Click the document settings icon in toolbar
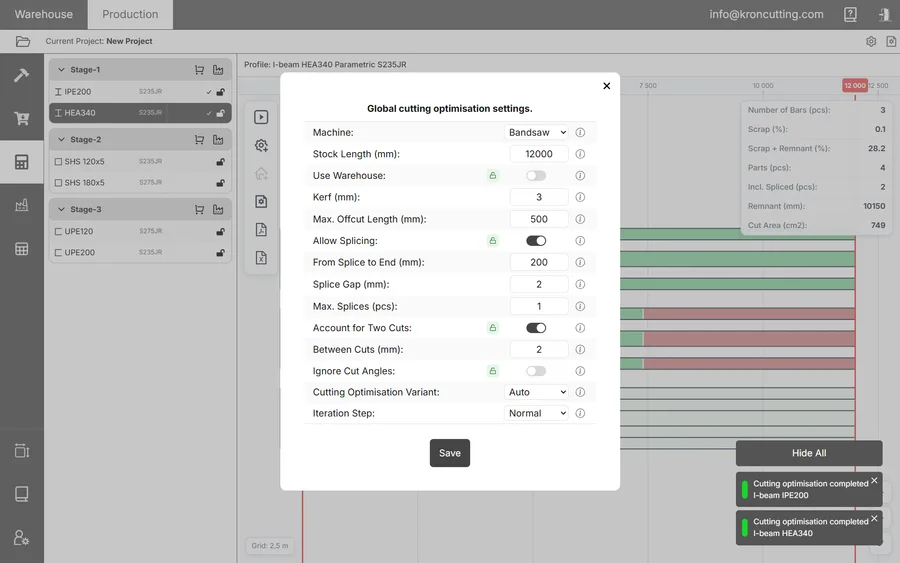The image size is (900, 563). click(261, 201)
